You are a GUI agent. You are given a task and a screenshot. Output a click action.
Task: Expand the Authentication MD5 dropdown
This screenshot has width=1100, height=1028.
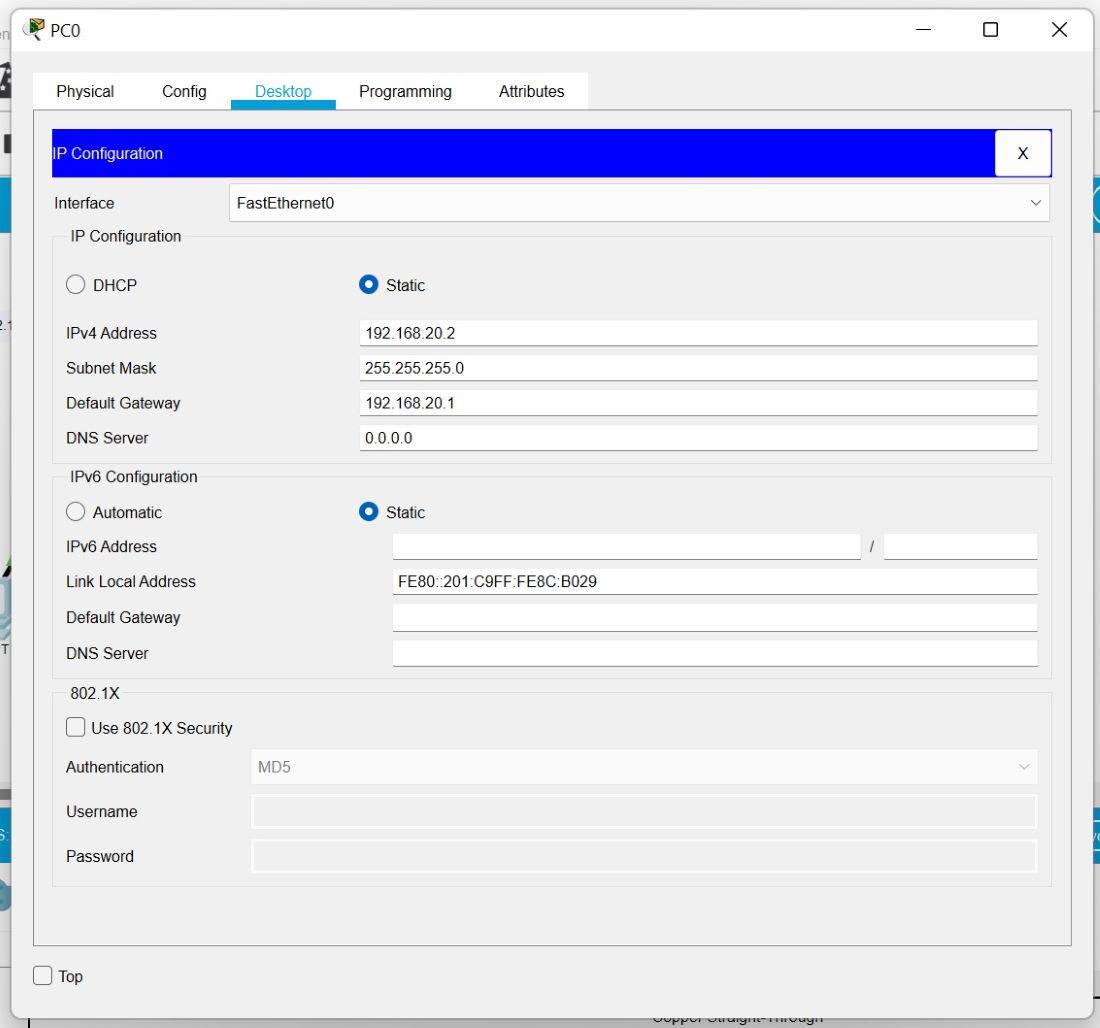tap(643, 767)
